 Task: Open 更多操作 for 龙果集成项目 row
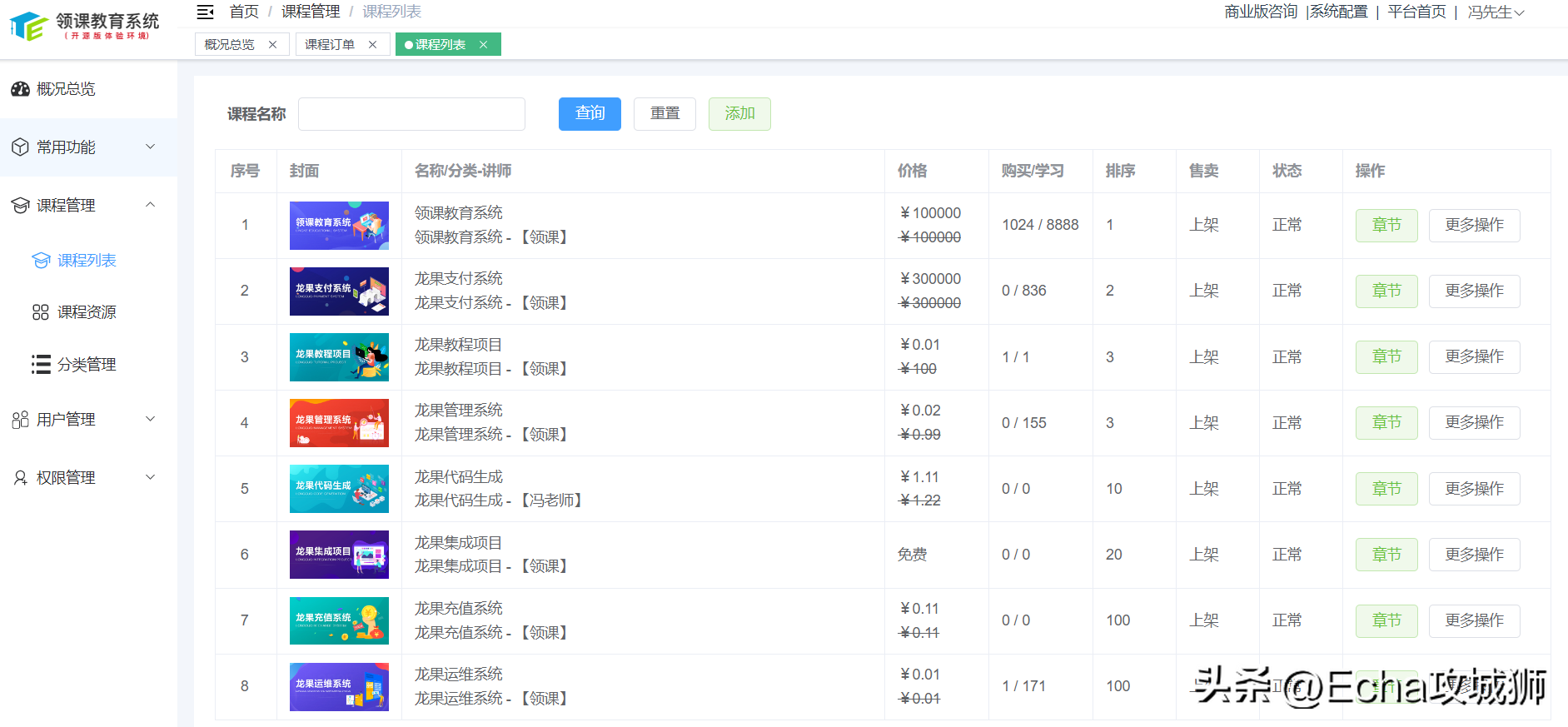1474,555
